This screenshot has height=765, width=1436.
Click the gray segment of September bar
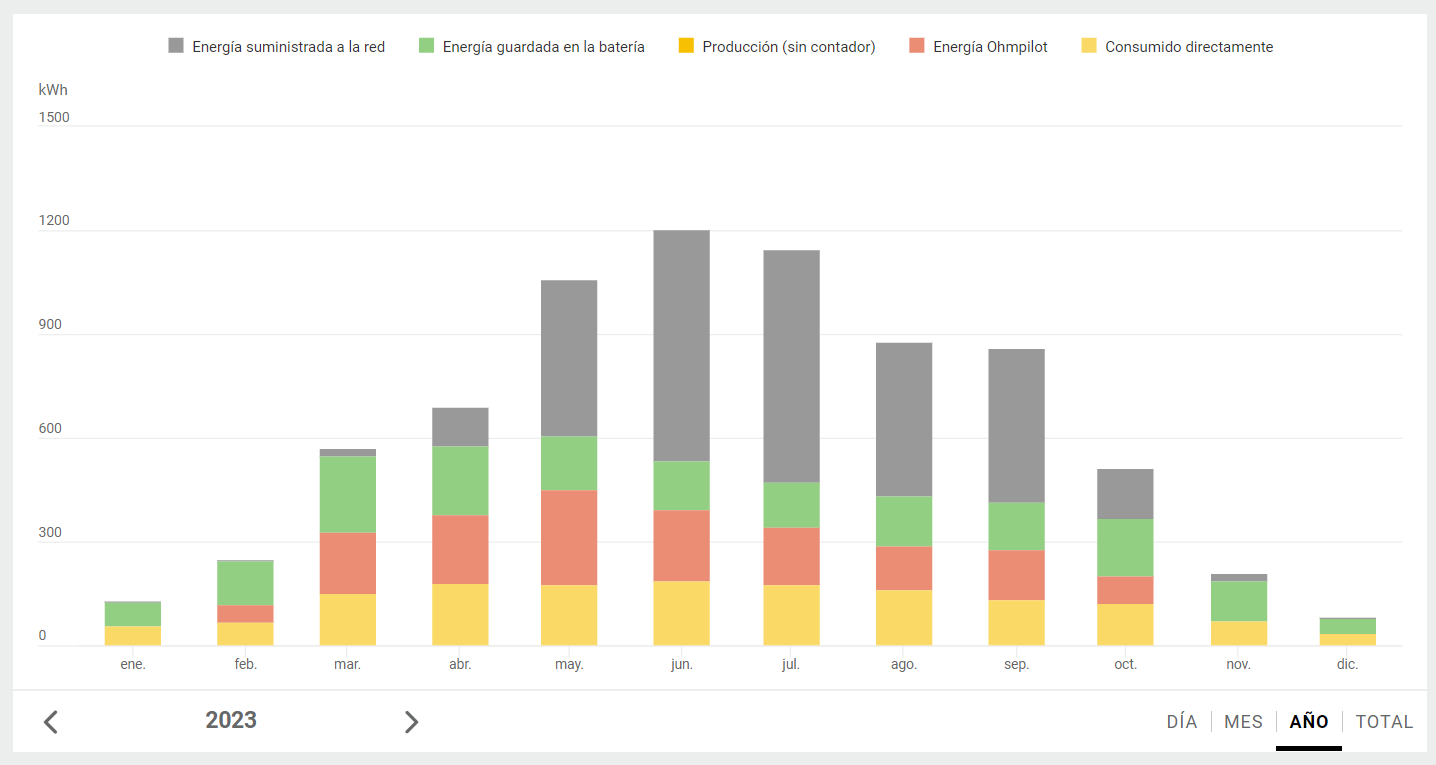(1016, 425)
